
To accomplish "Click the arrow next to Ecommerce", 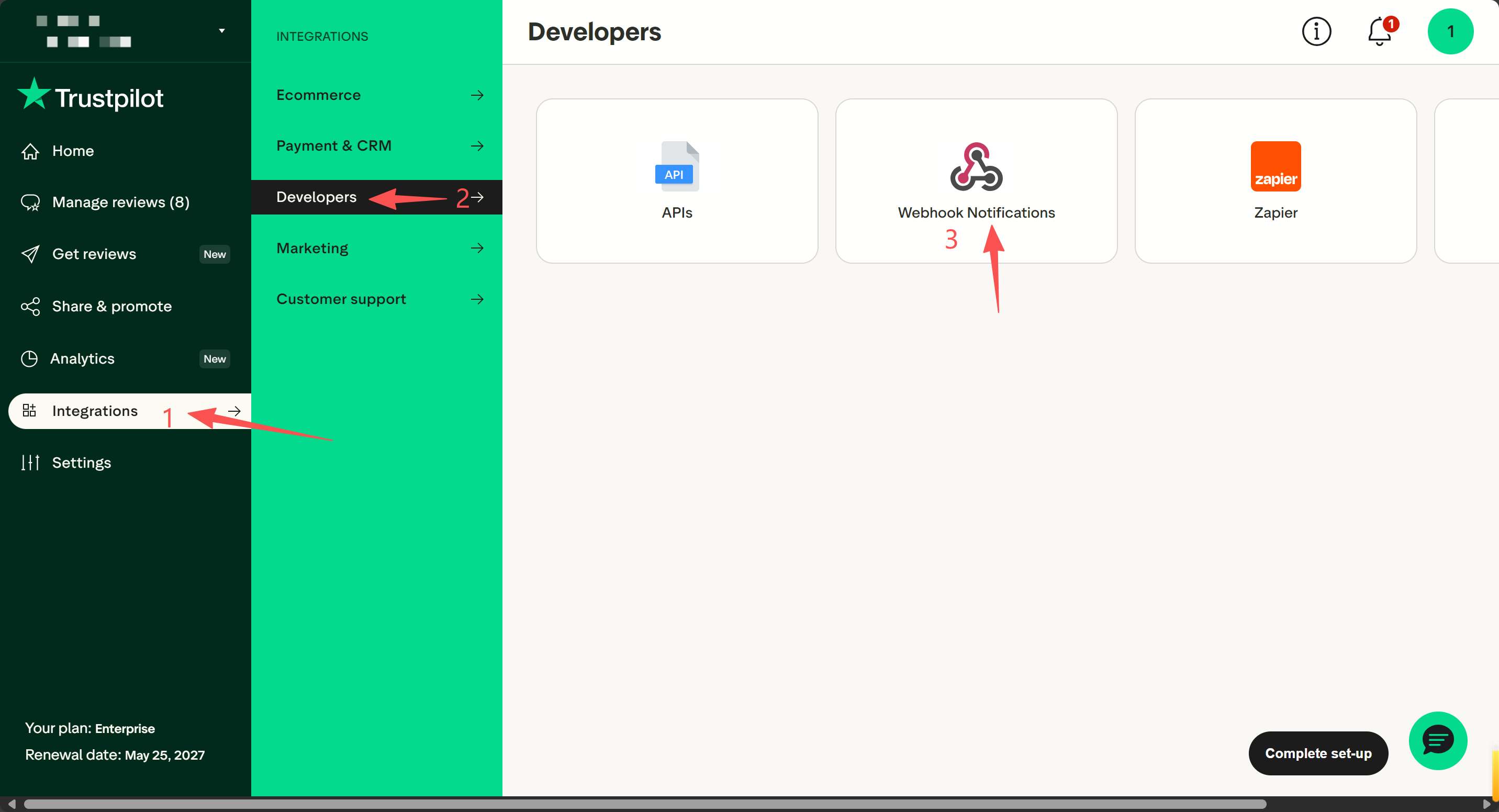I will pyautogui.click(x=477, y=95).
